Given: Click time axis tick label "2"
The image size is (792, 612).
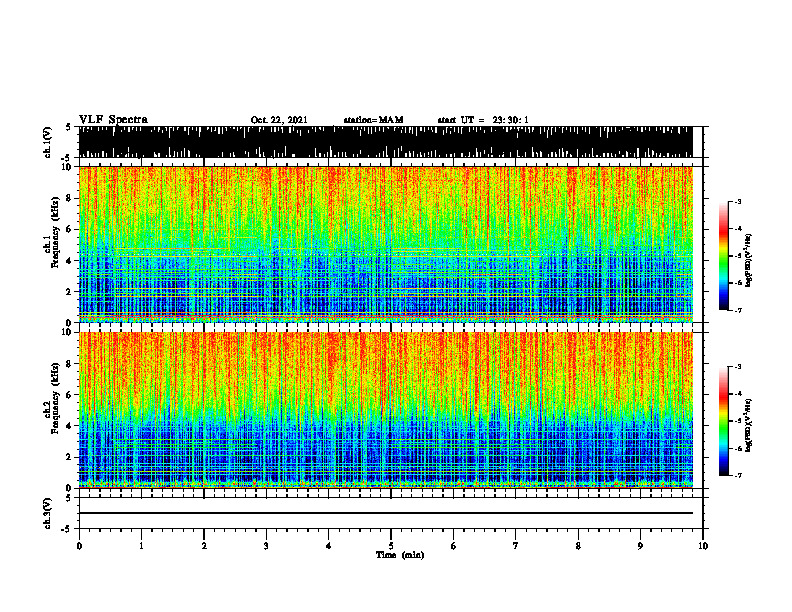Looking at the screenshot, I should [204, 546].
